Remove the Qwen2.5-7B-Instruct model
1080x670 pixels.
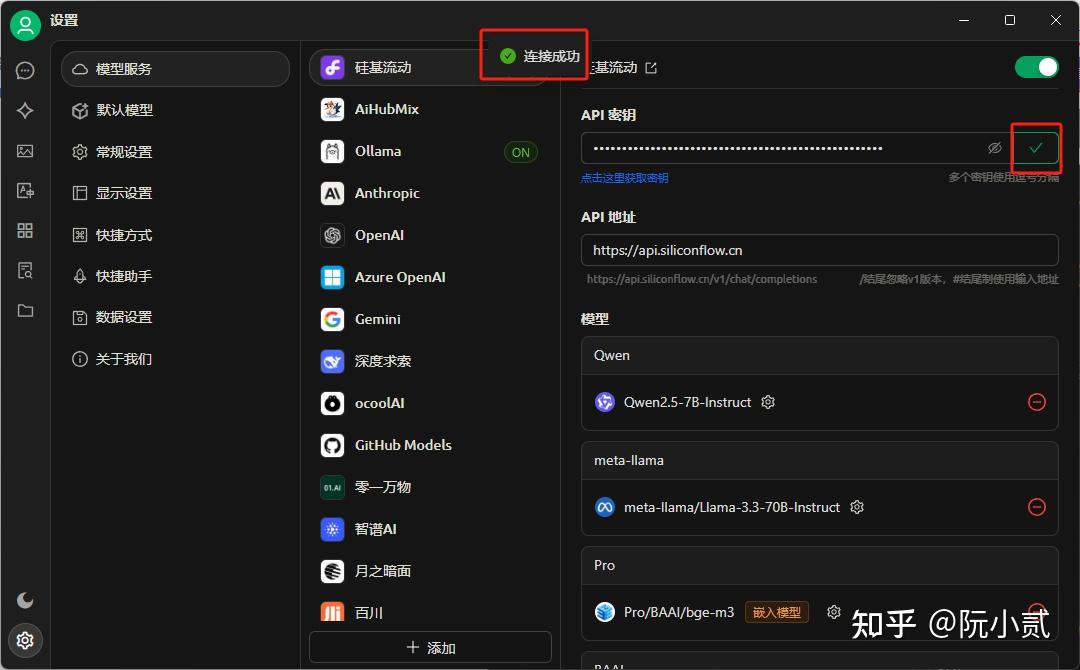click(x=1037, y=402)
